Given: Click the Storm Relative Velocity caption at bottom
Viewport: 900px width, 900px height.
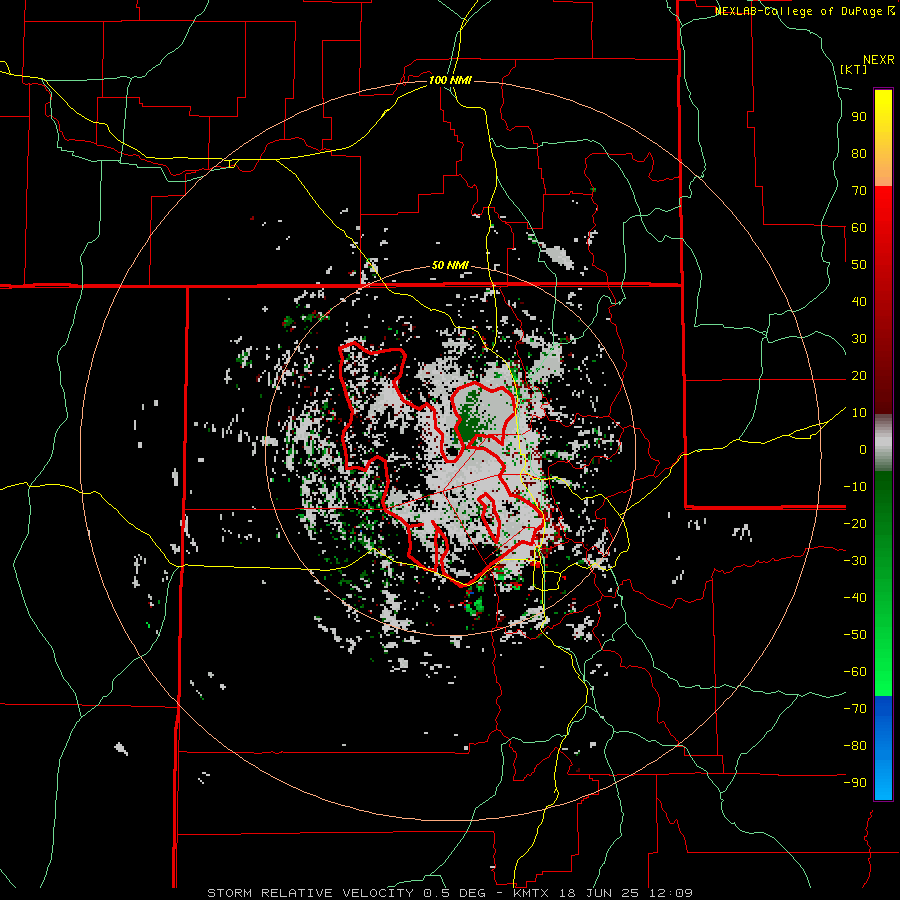Looking at the screenshot, I should [x=450, y=893].
